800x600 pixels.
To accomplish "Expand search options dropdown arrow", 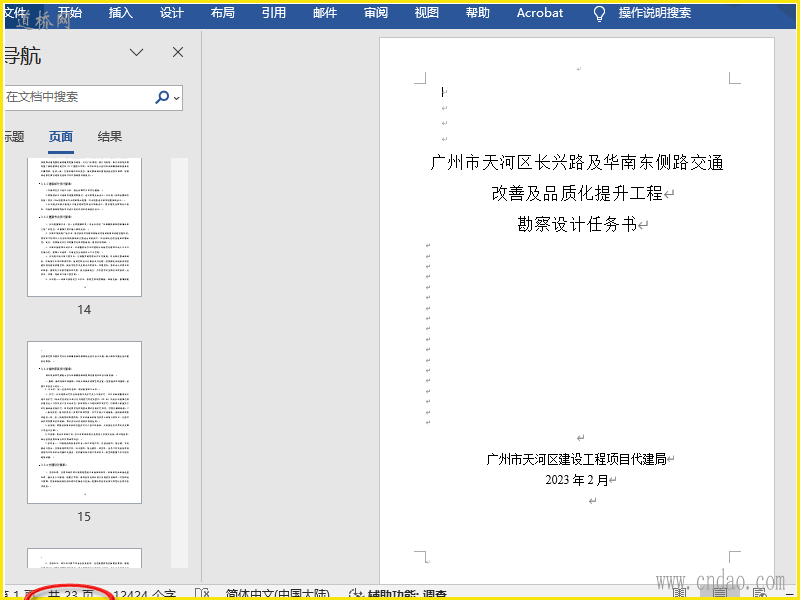I will point(177,97).
